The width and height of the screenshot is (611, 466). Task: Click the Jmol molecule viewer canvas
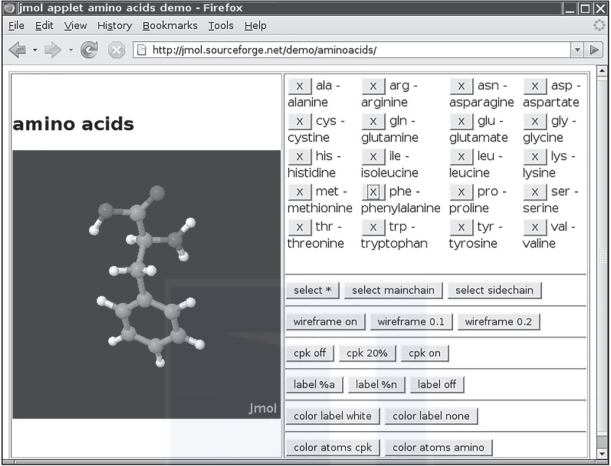tap(147, 284)
